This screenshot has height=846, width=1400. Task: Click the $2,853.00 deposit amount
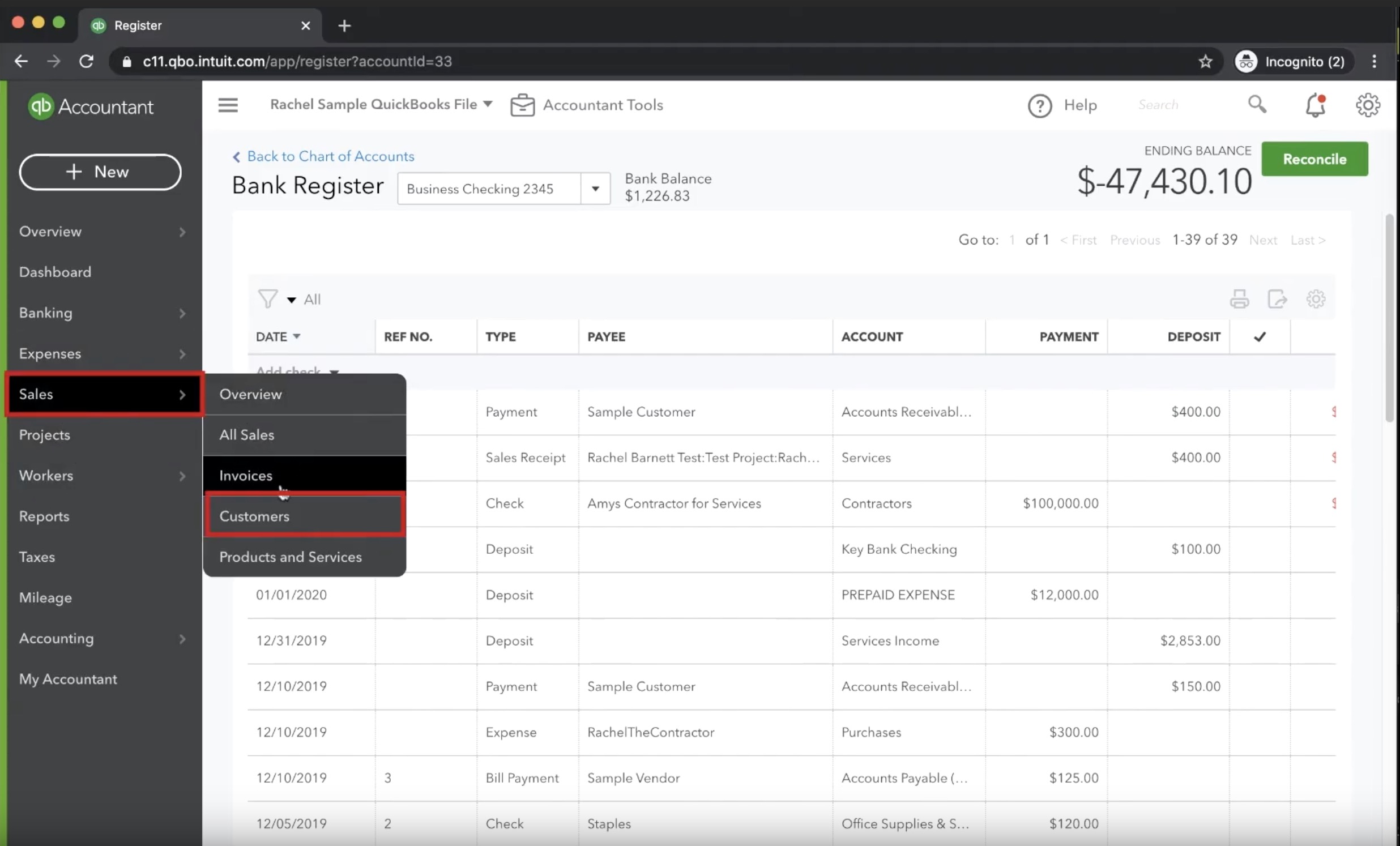[x=1190, y=641]
